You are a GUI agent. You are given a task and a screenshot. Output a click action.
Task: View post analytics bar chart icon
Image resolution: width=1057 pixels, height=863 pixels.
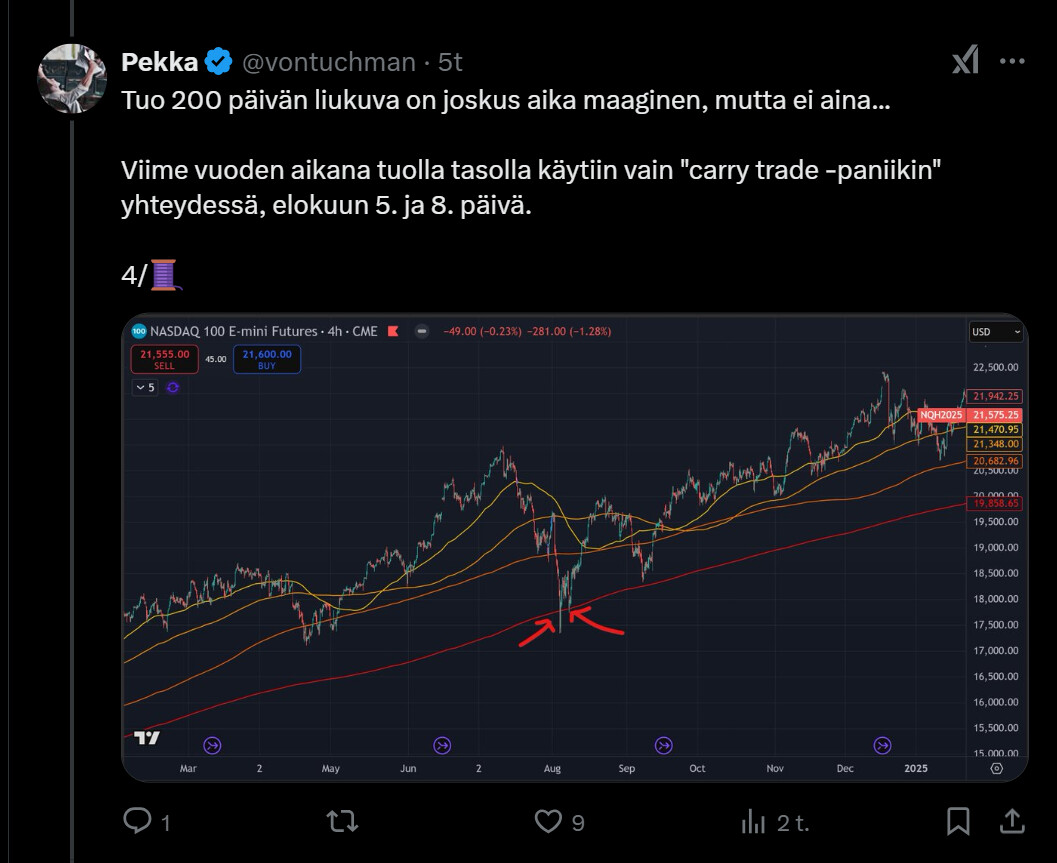coord(752,822)
